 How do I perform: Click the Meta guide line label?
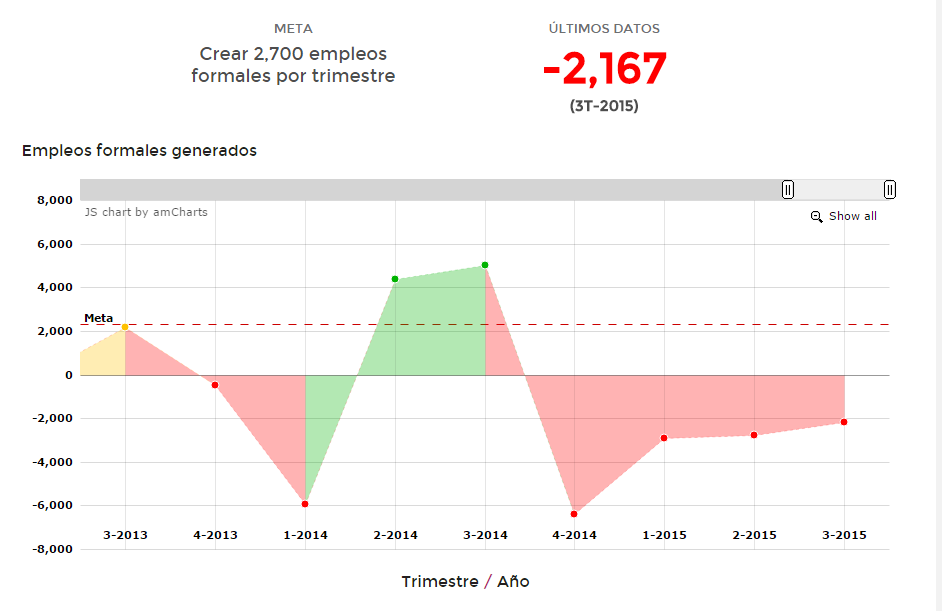98,318
